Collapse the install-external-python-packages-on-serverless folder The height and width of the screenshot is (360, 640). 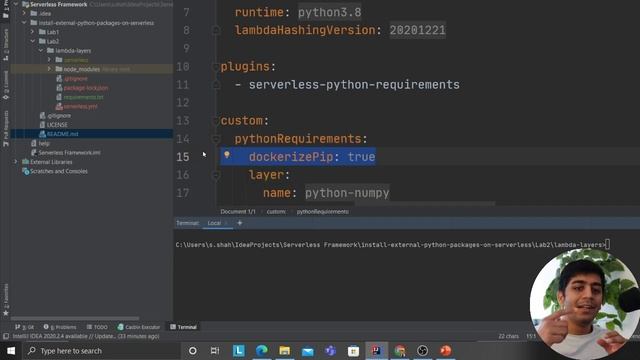click(24, 23)
